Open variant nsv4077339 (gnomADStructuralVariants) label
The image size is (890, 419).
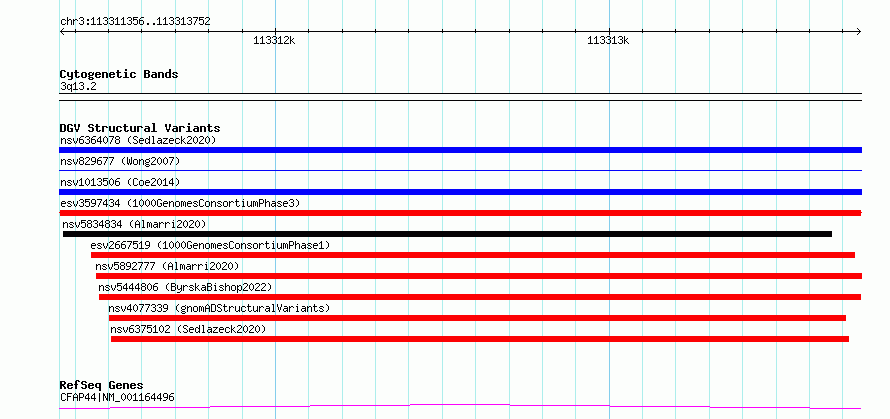click(x=219, y=308)
